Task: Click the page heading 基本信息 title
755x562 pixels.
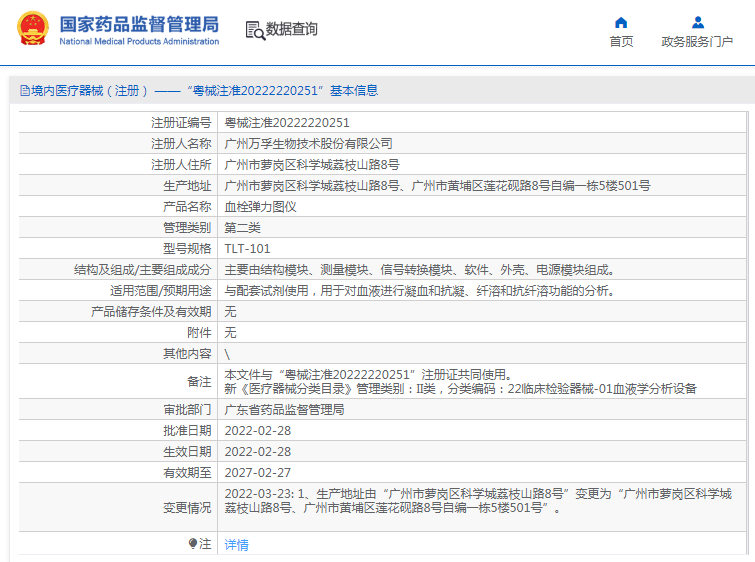Action: [x=354, y=91]
